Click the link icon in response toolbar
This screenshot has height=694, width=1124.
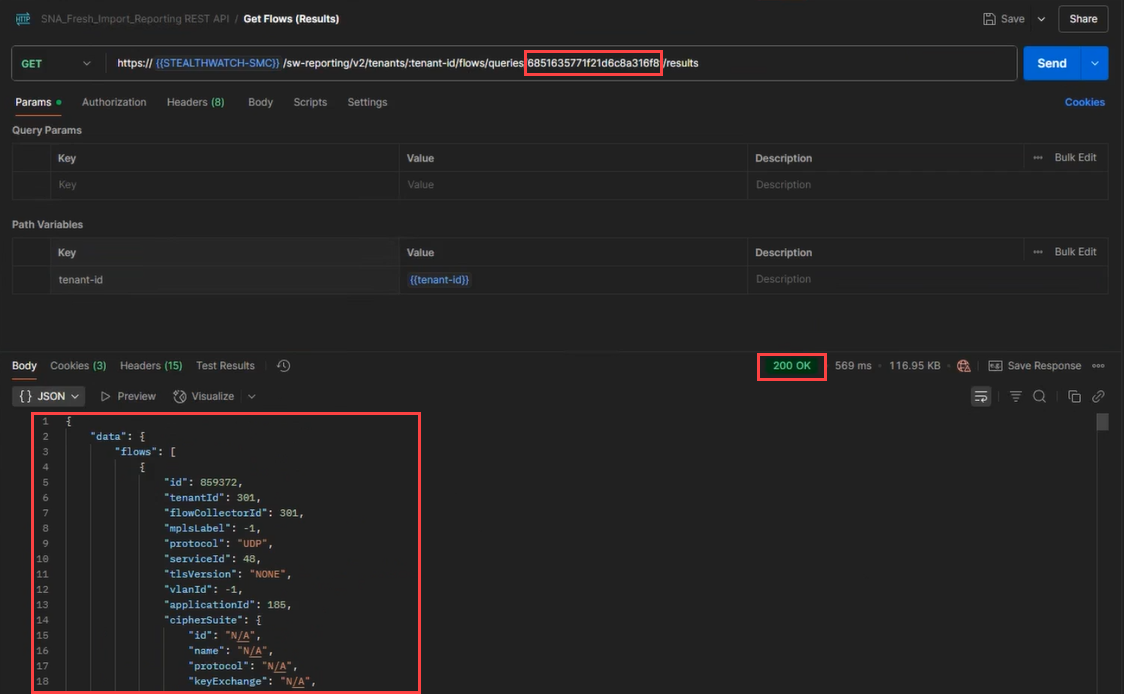pos(1098,397)
